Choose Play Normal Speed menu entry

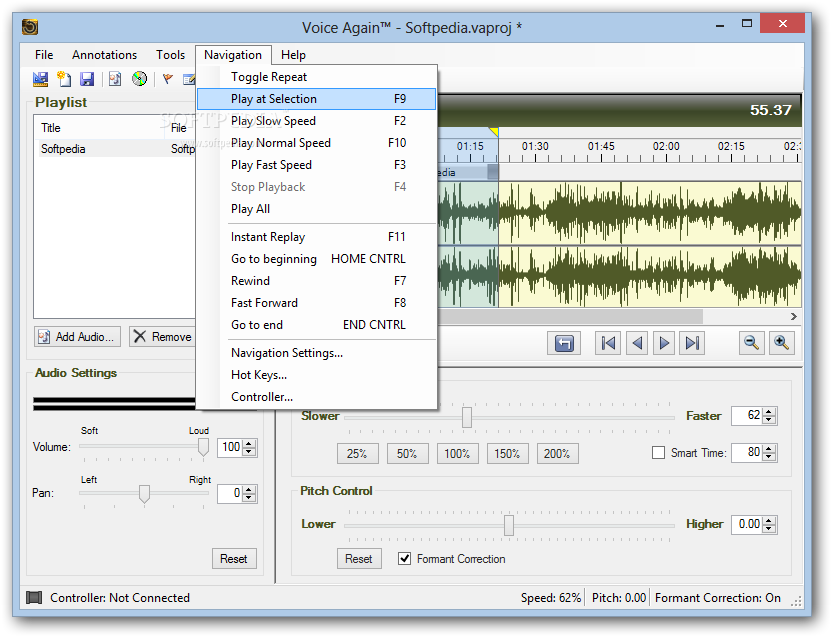click(x=317, y=143)
